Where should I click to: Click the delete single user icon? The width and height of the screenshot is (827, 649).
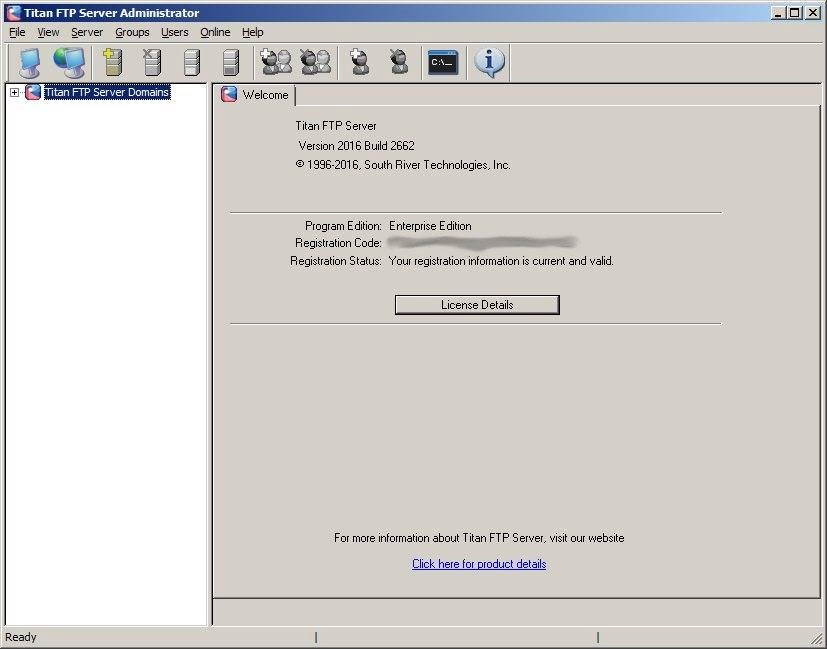[x=399, y=62]
